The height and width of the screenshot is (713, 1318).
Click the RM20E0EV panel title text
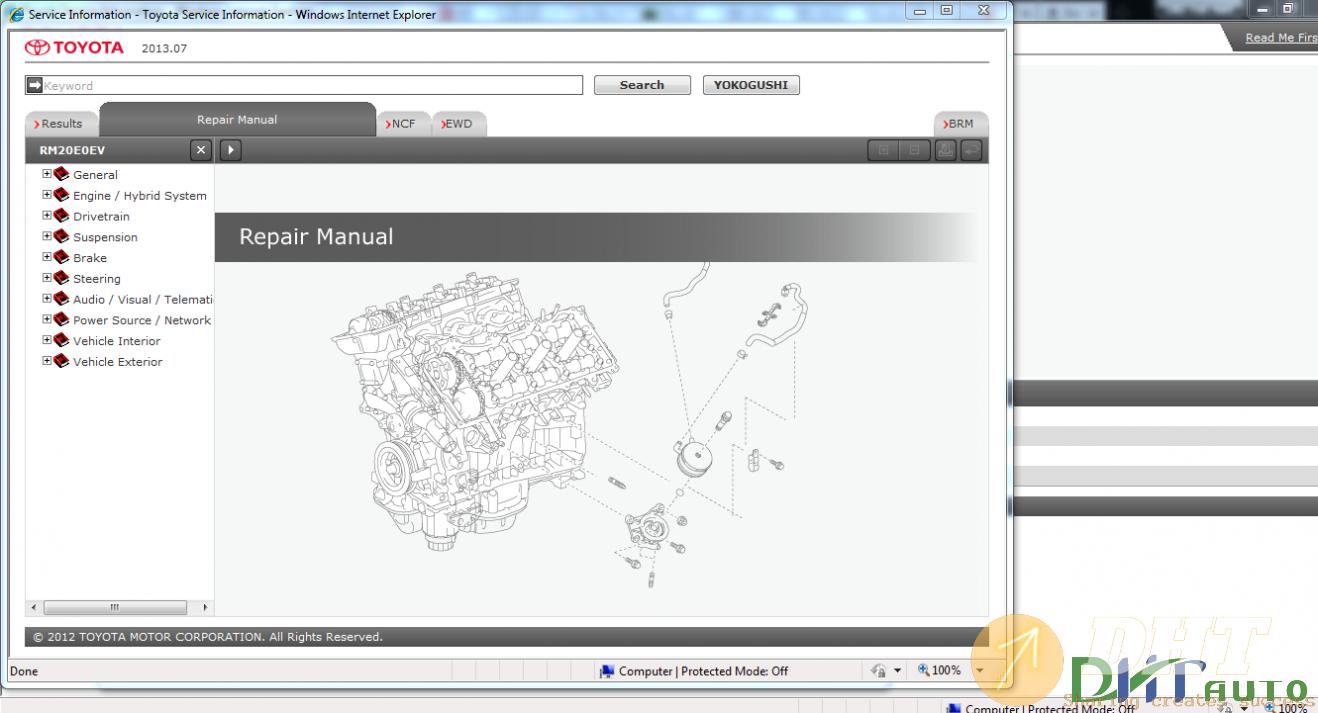[x=72, y=150]
